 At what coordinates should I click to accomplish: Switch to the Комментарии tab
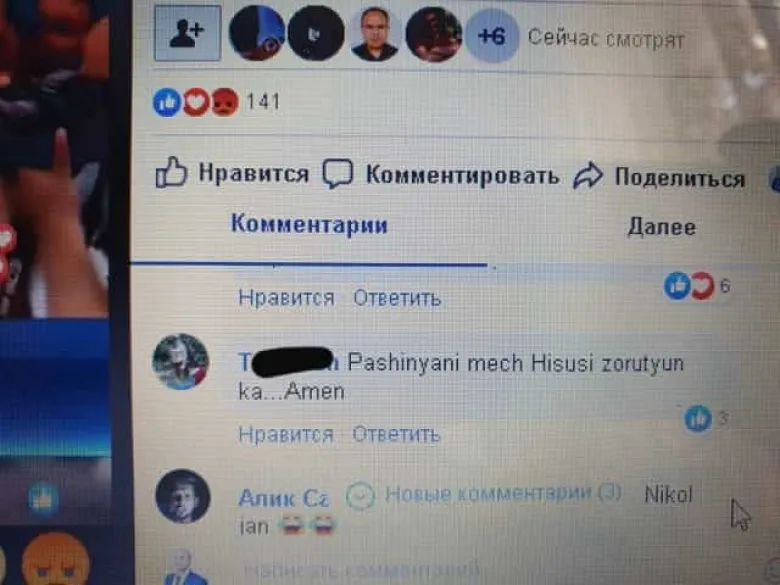[309, 224]
